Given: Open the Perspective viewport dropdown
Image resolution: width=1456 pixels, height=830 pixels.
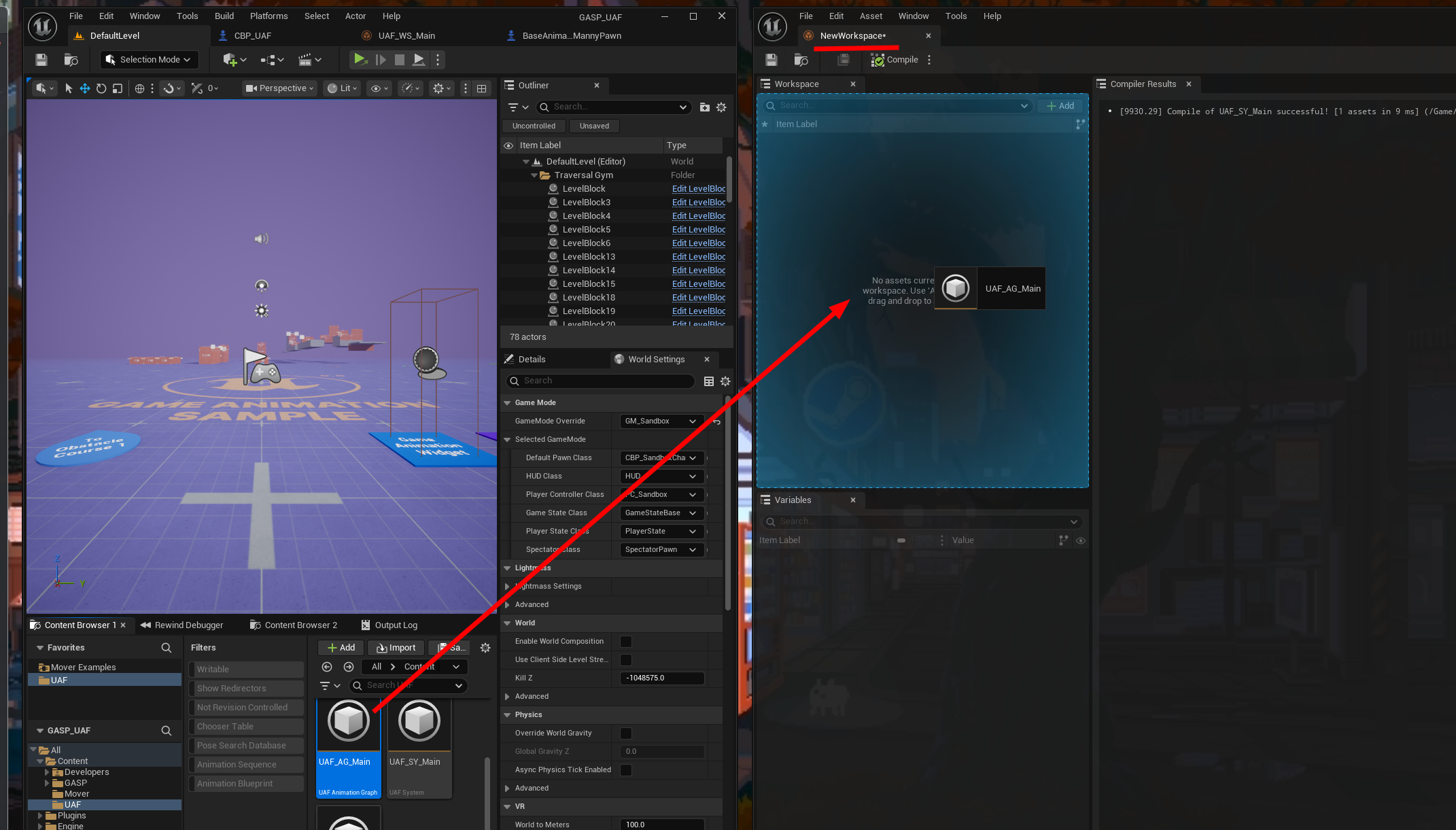Looking at the screenshot, I should [279, 88].
